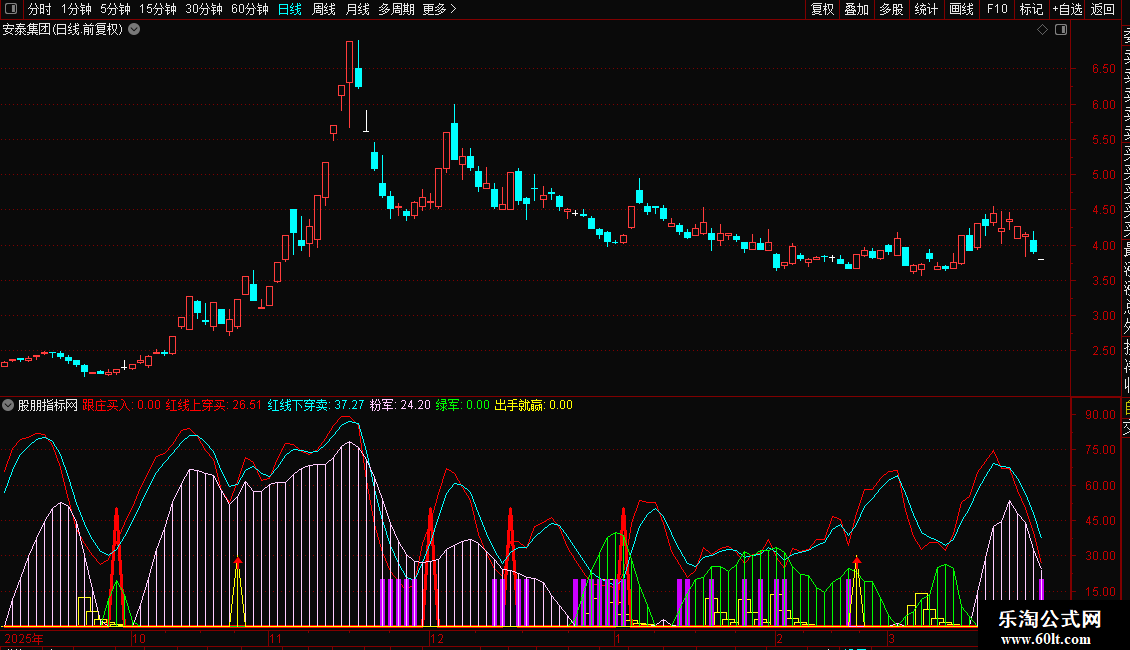Click the 90.00 indicator axis label
Screen dimensions: 1130x650
1100,415
